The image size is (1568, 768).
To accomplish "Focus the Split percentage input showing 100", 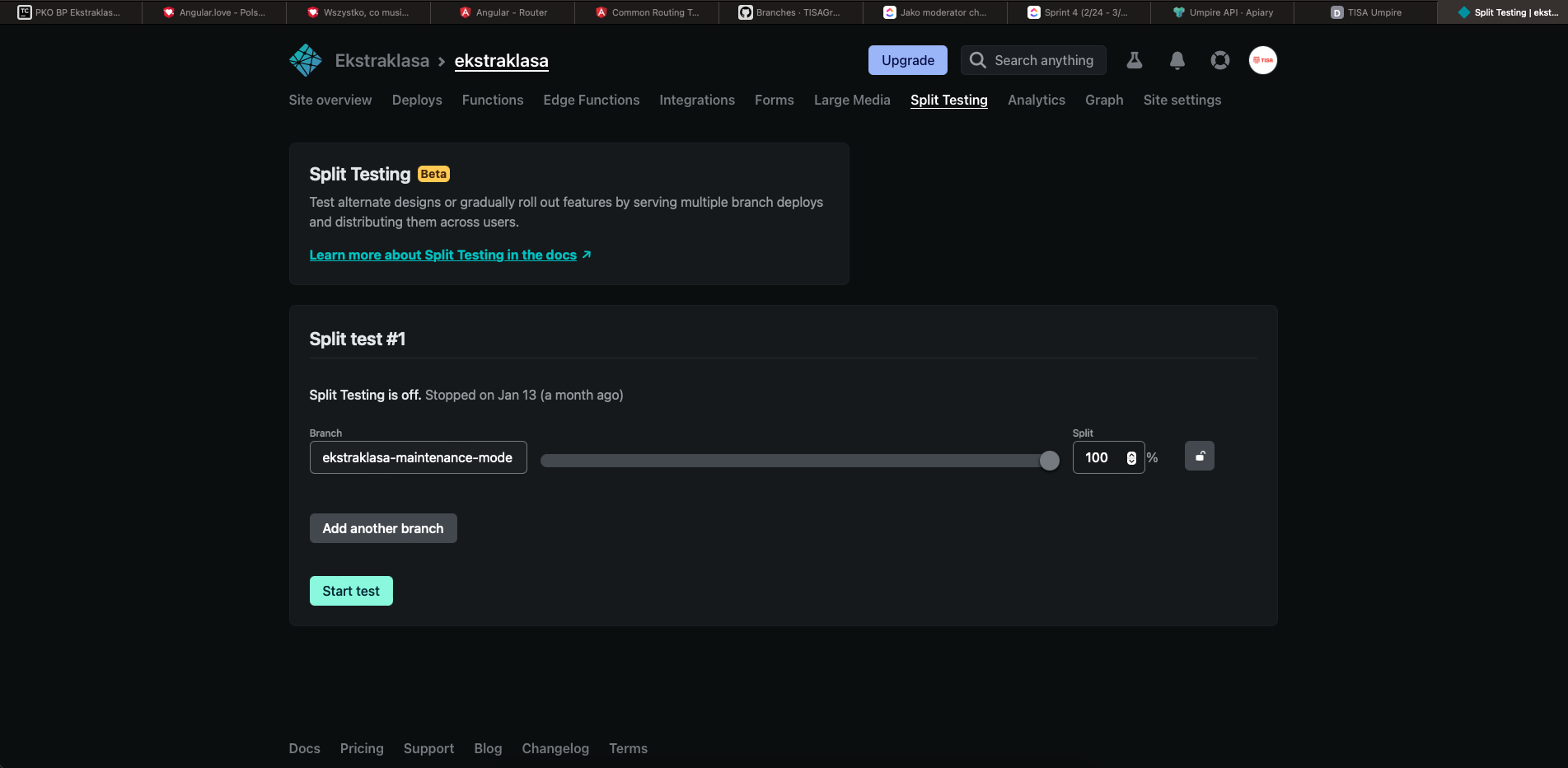I will [x=1108, y=457].
